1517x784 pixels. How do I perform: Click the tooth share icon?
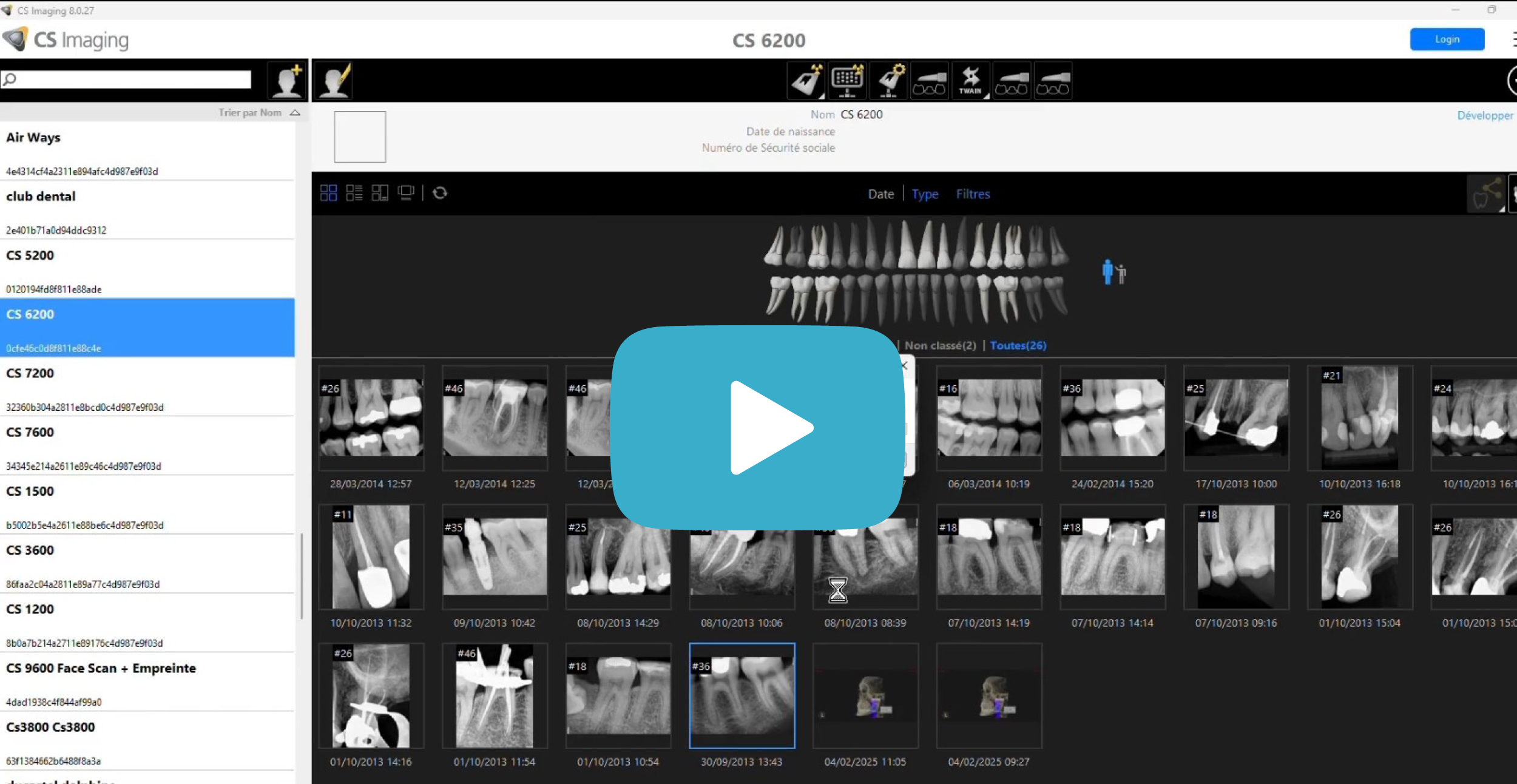pos(1486,194)
